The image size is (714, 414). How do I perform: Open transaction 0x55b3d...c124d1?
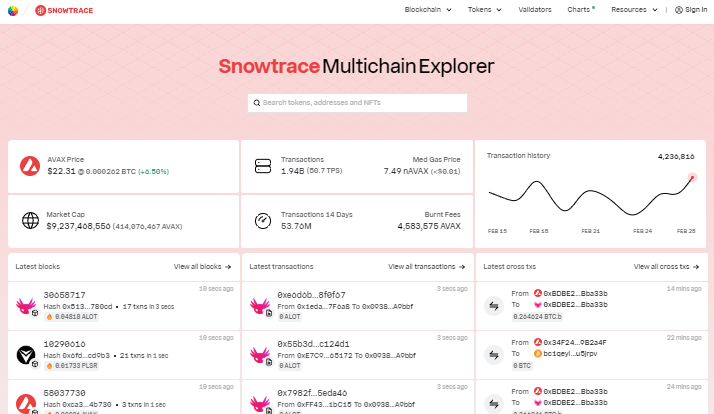coord(313,344)
